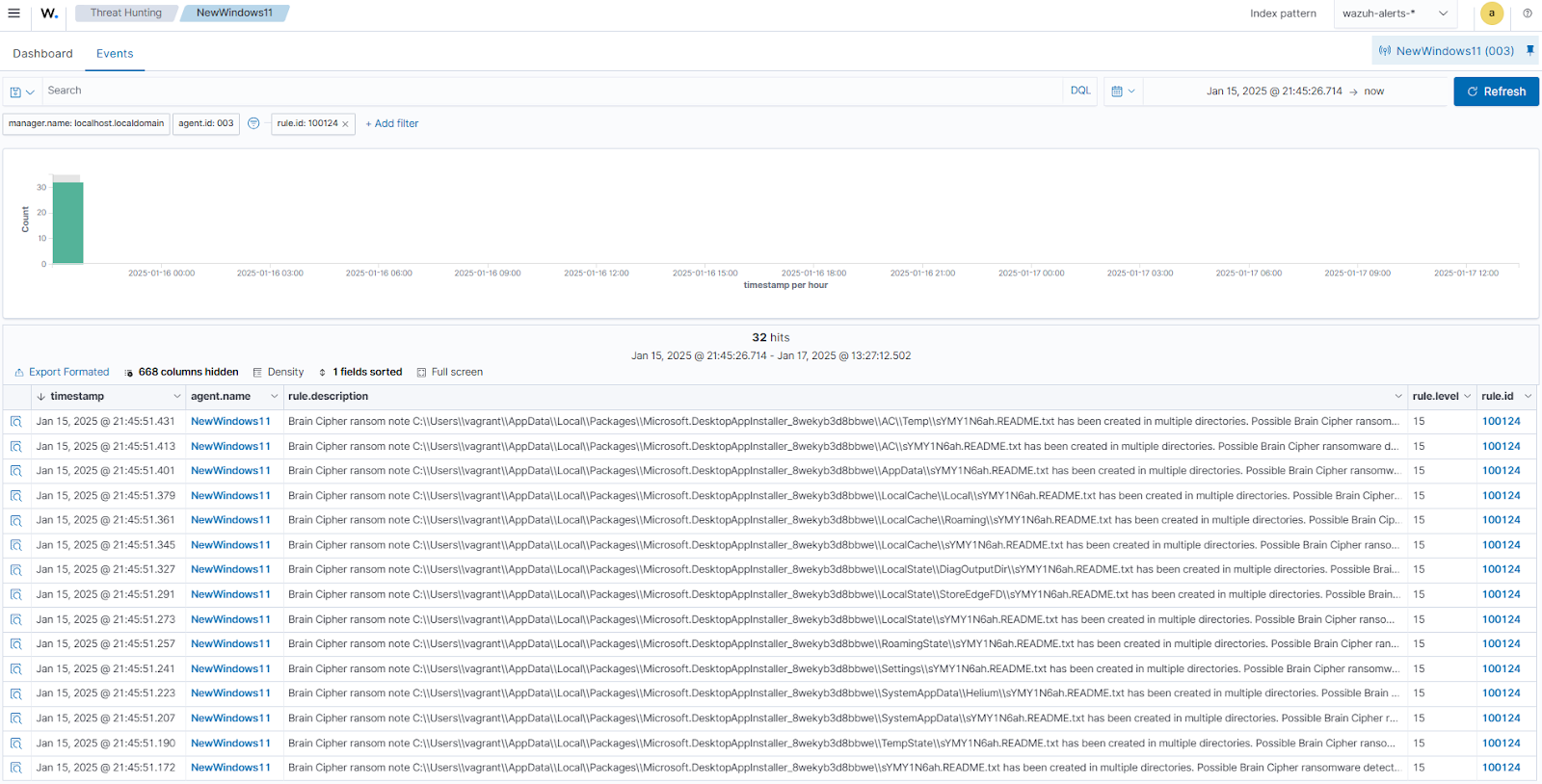This screenshot has height=784, width=1542.
Task: Click the pin icon beside NewWindows11 agent
Action: click(1529, 50)
